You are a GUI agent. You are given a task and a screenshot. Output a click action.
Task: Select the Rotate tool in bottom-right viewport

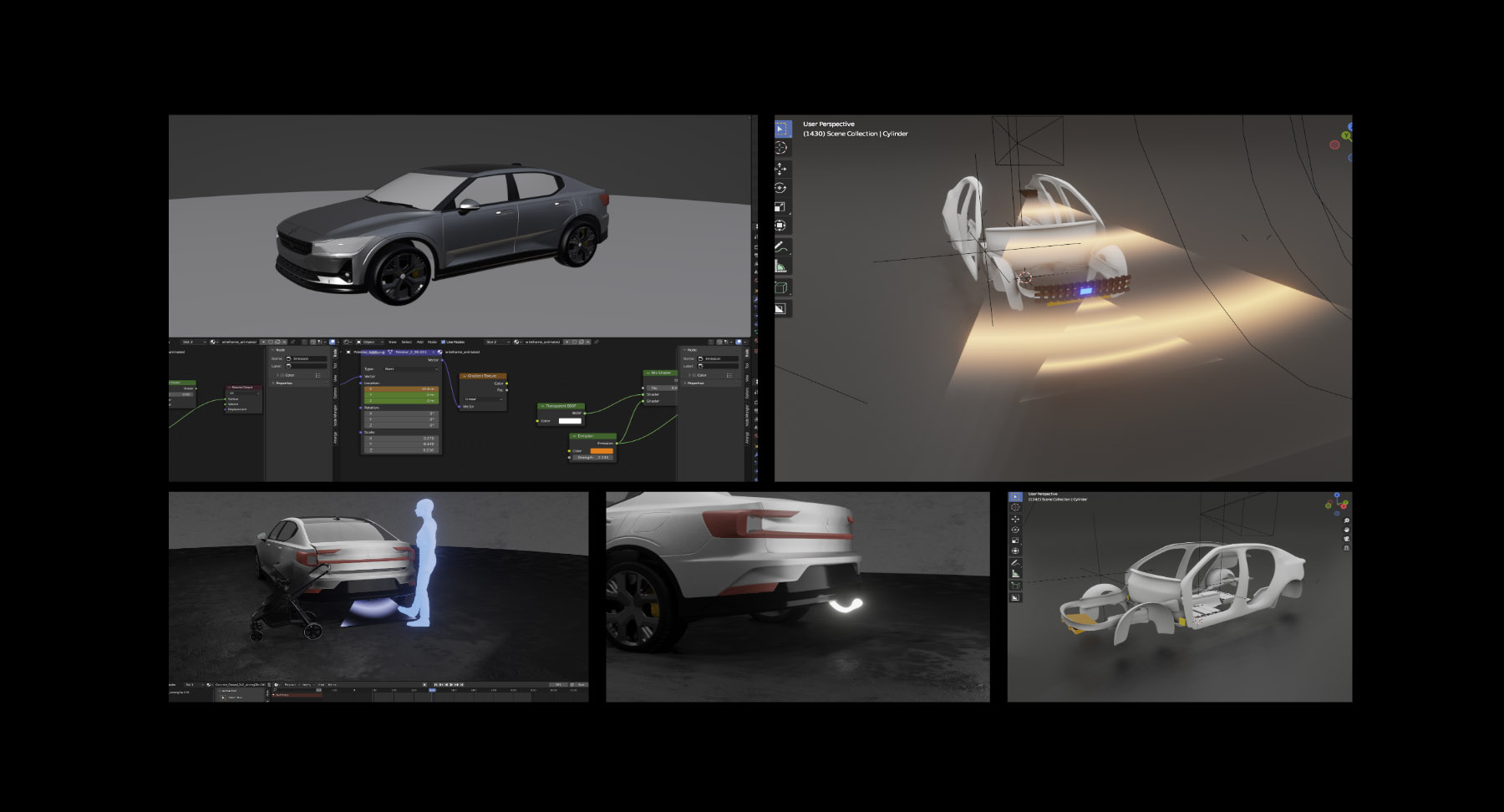click(1015, 530)
